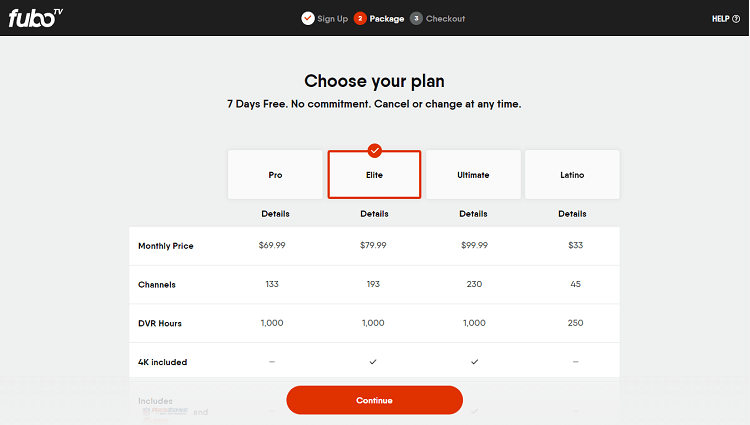Viewport: 750px width, 425px height.
Task: Go to the Checkout step
Action: 445,19
